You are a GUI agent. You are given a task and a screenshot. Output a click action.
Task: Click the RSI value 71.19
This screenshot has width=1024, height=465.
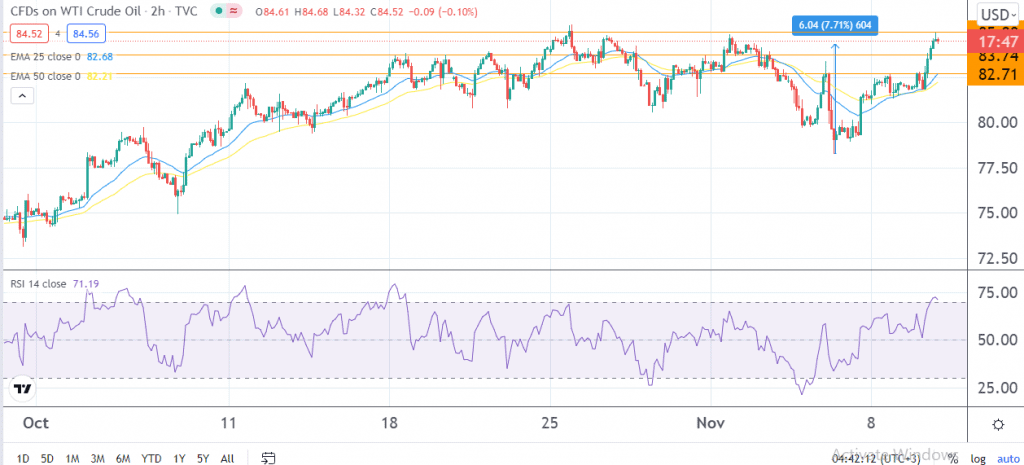(85, 283)
